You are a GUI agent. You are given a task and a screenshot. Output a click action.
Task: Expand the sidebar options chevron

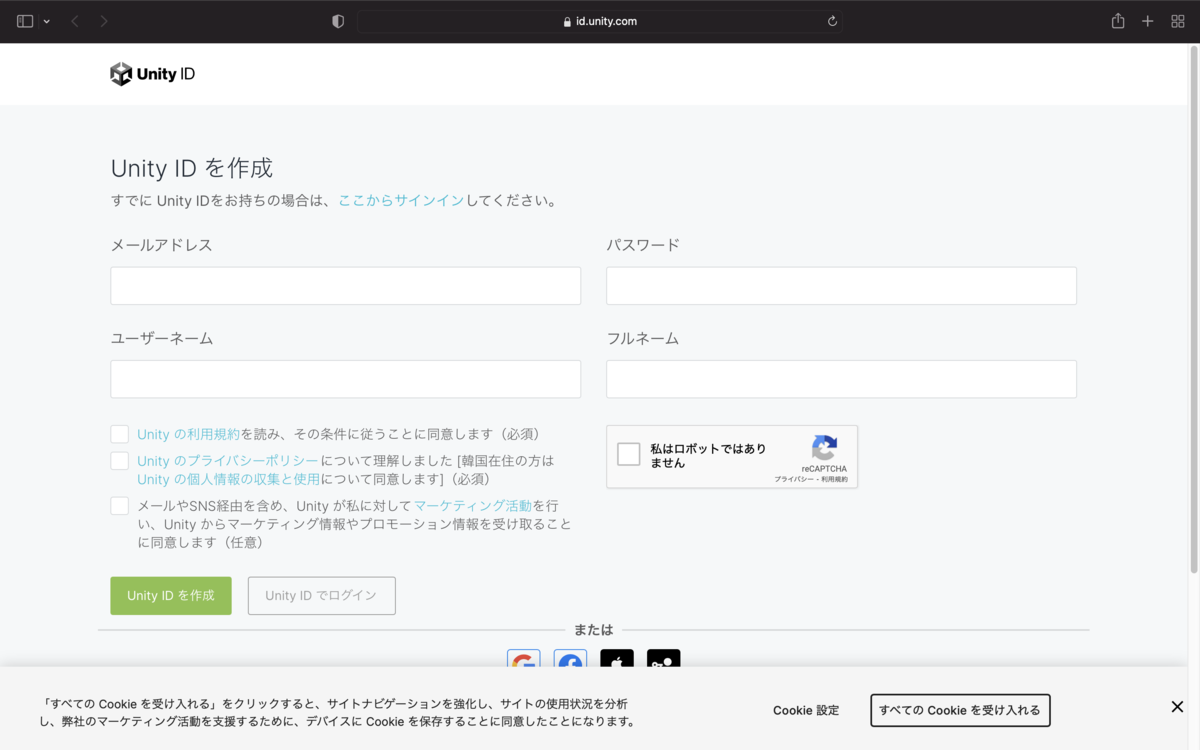[45, 20]
